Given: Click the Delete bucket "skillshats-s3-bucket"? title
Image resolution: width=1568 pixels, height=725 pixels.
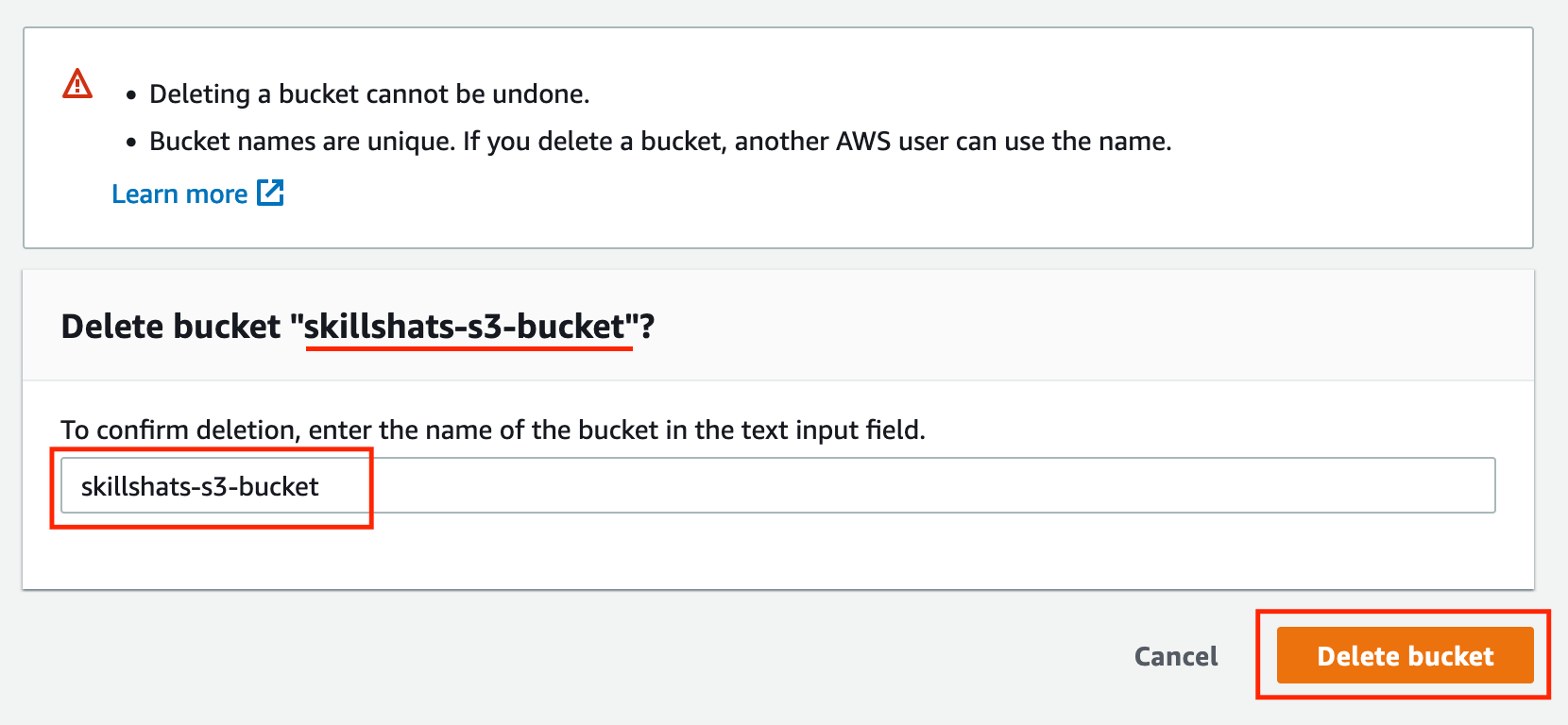Looking at the screenshot, I should pos(359,326).
